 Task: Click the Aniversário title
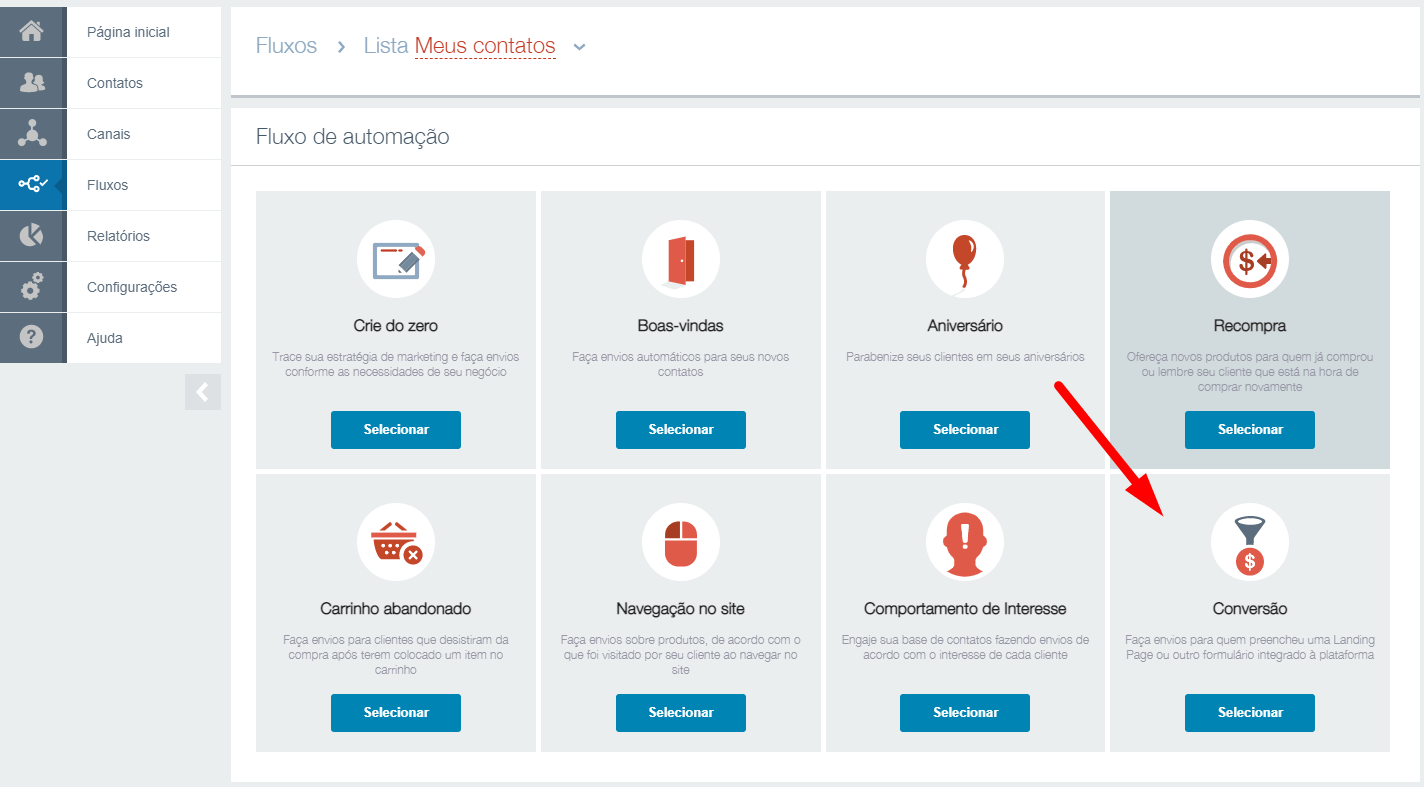965,326
